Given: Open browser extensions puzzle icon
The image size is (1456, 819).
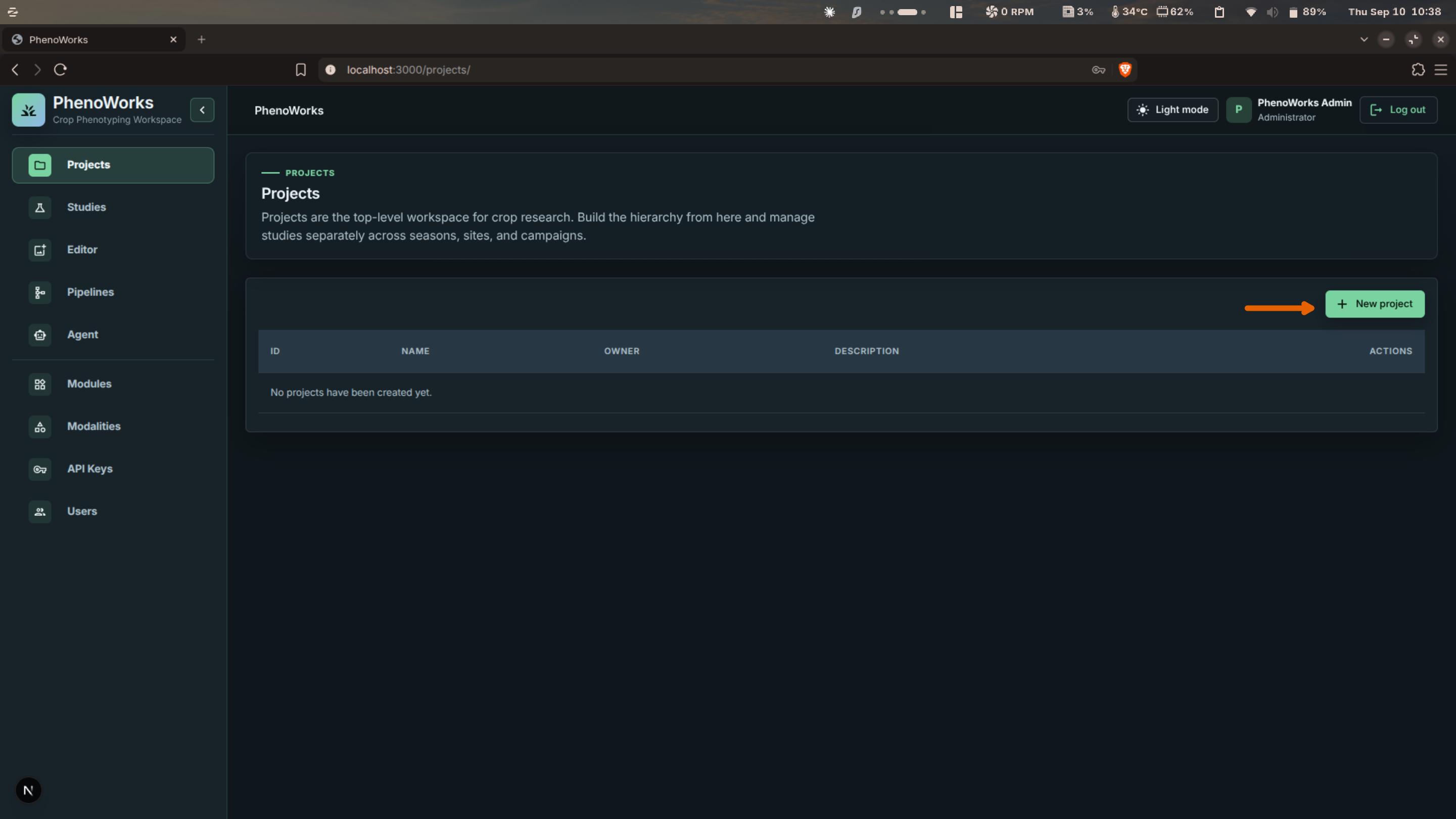Looking at the screenshot, I should click(1418, 70).
